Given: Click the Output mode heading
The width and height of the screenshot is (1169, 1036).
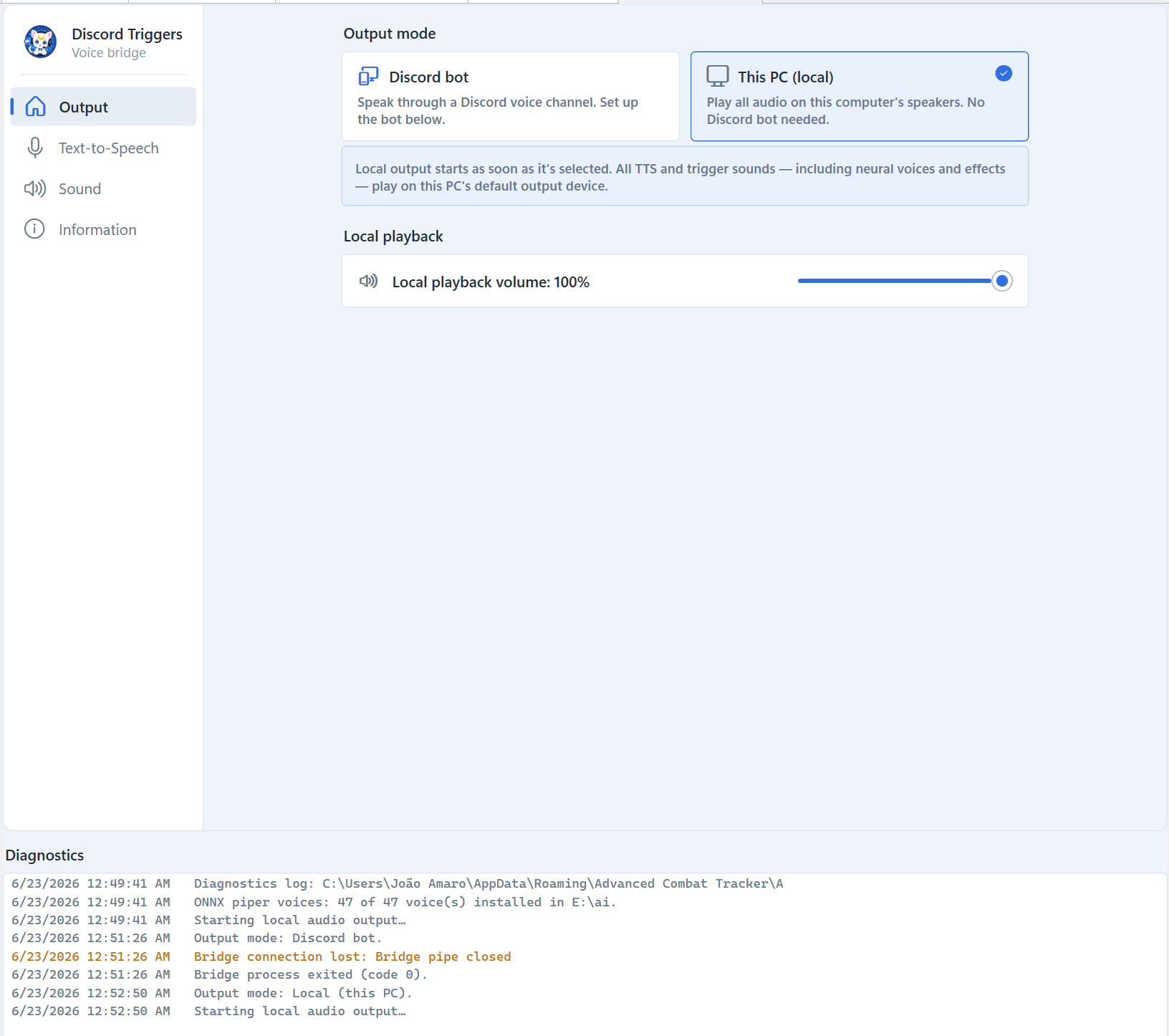Looking at the screenshot, I should point(390,34).
